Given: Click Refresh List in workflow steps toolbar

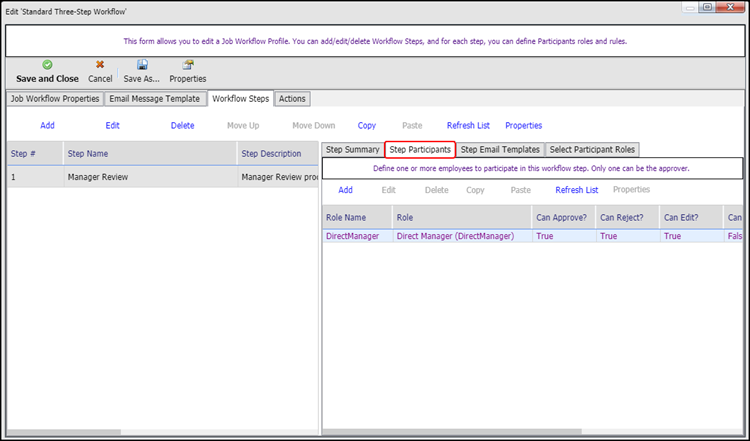Looking at the screenshot, I should pyautogui.click(x=468, y=126).
